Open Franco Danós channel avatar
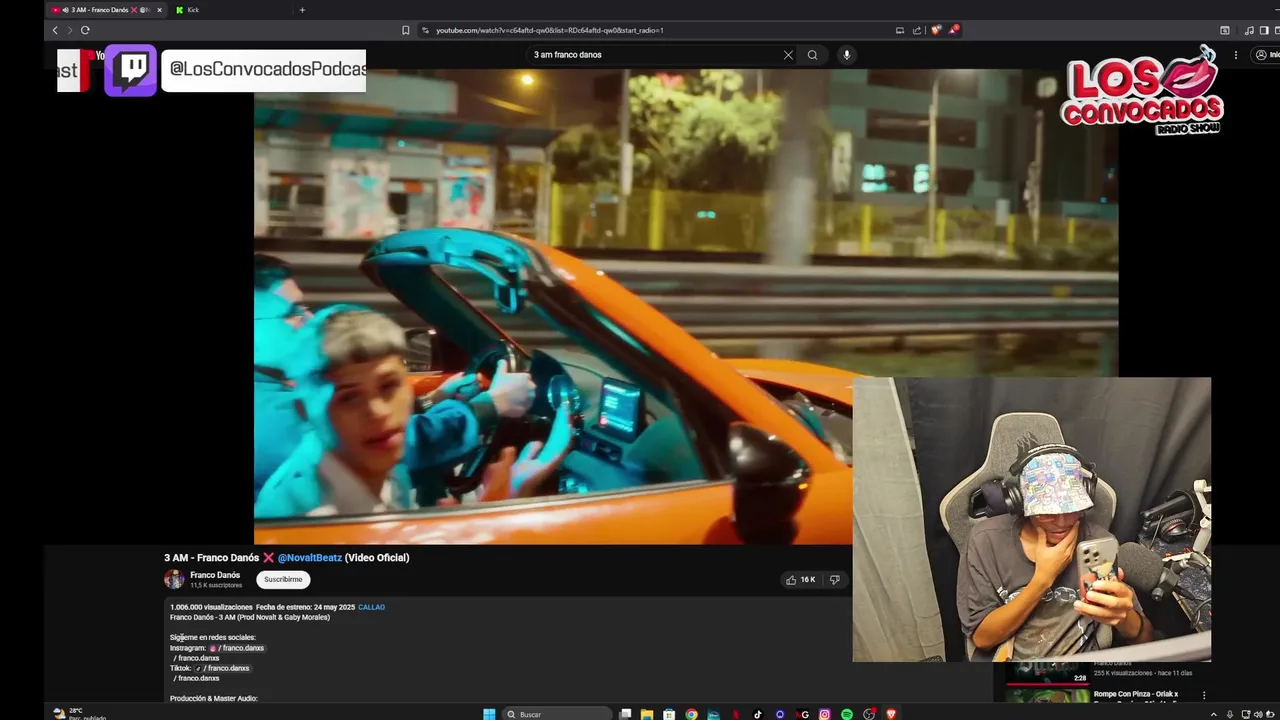 tap(174, 579)
